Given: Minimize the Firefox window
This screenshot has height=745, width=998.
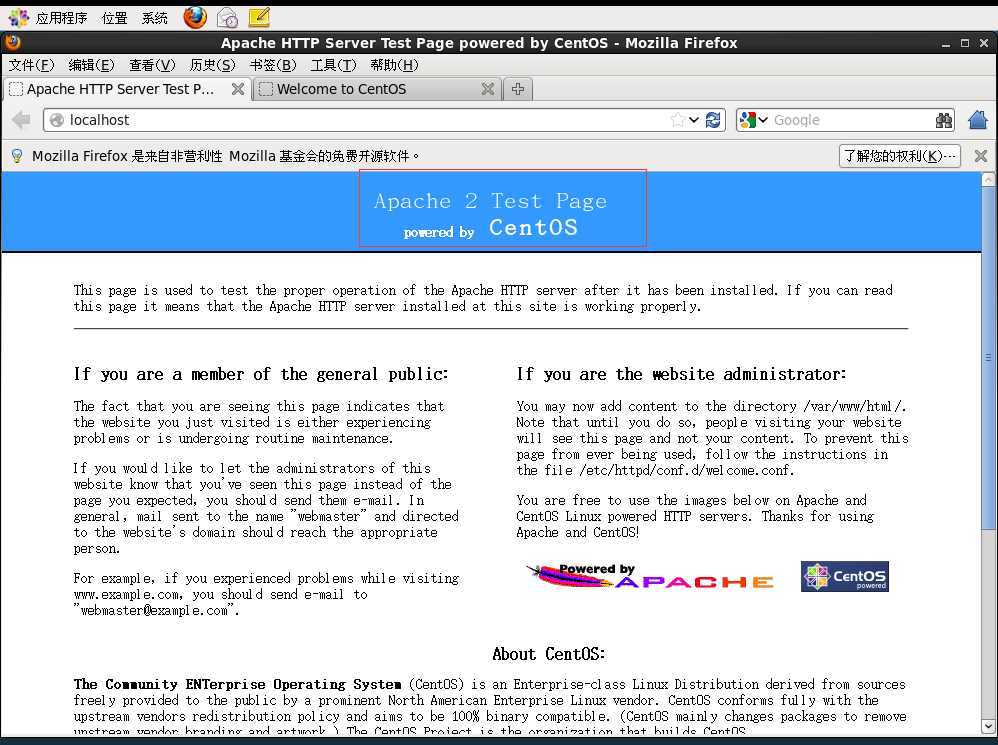Looking at the screenshot, I should (946, 43).
